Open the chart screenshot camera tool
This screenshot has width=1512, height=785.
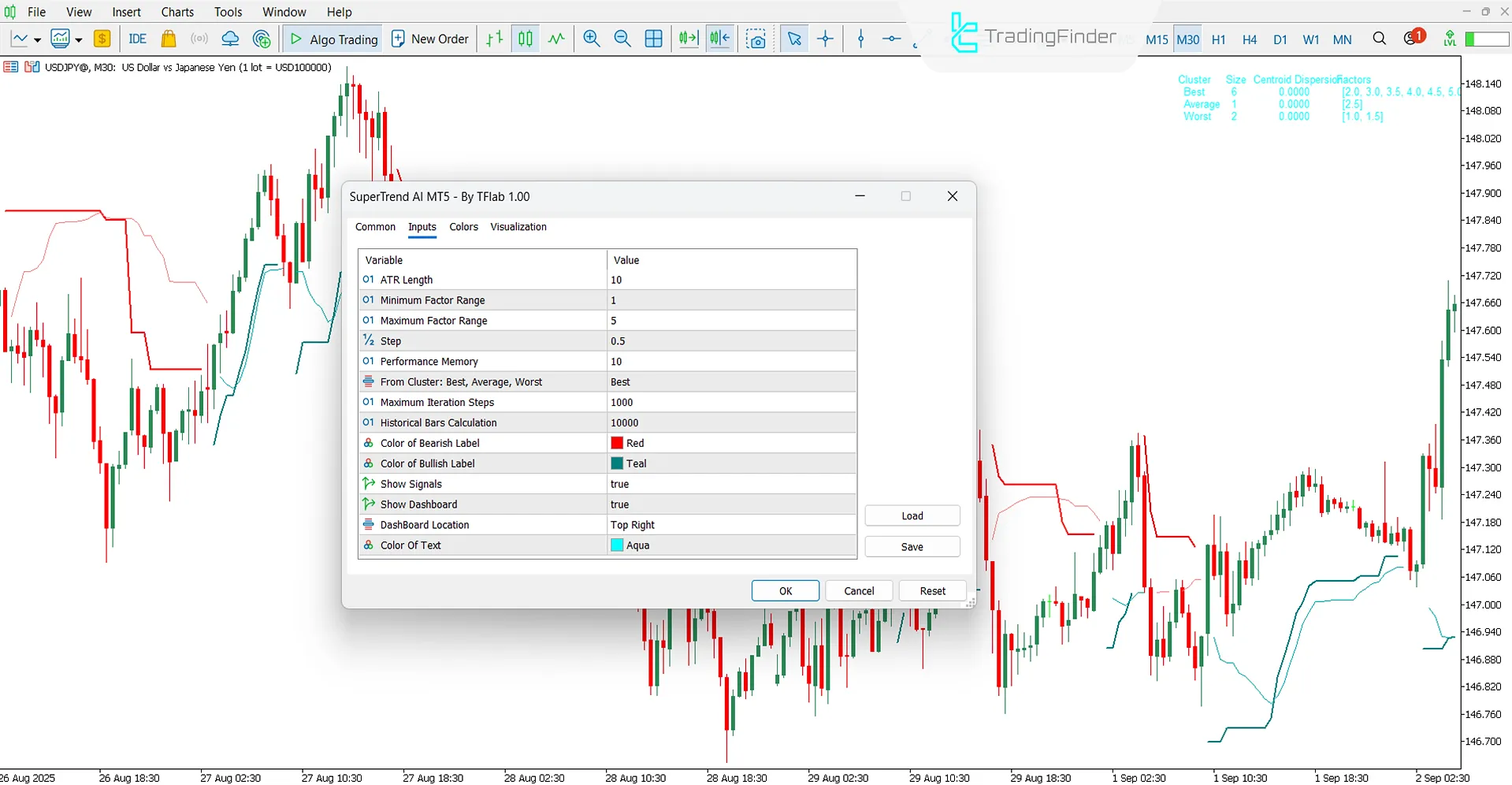click(x=756, y=38)
